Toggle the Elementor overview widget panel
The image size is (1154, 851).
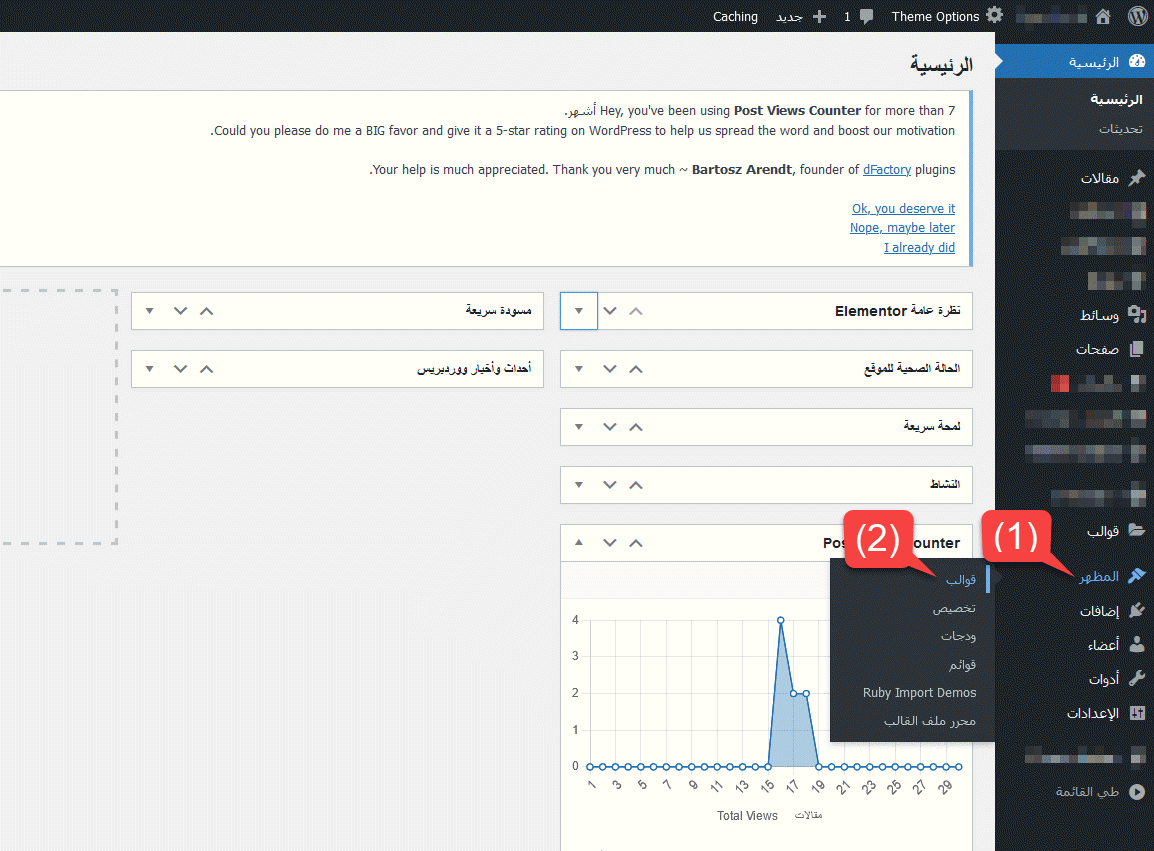[x=579, y=311]
